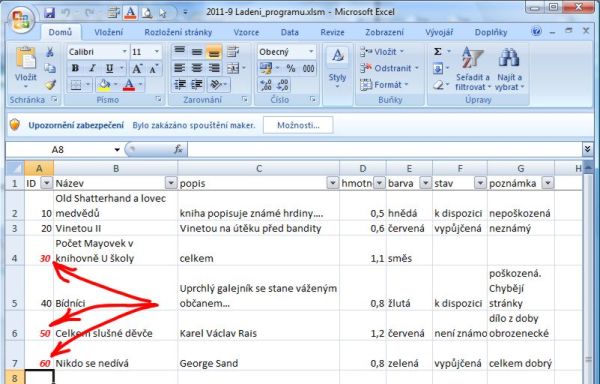Align text left
The image size is (600, 384).
(x=179, y=68)
